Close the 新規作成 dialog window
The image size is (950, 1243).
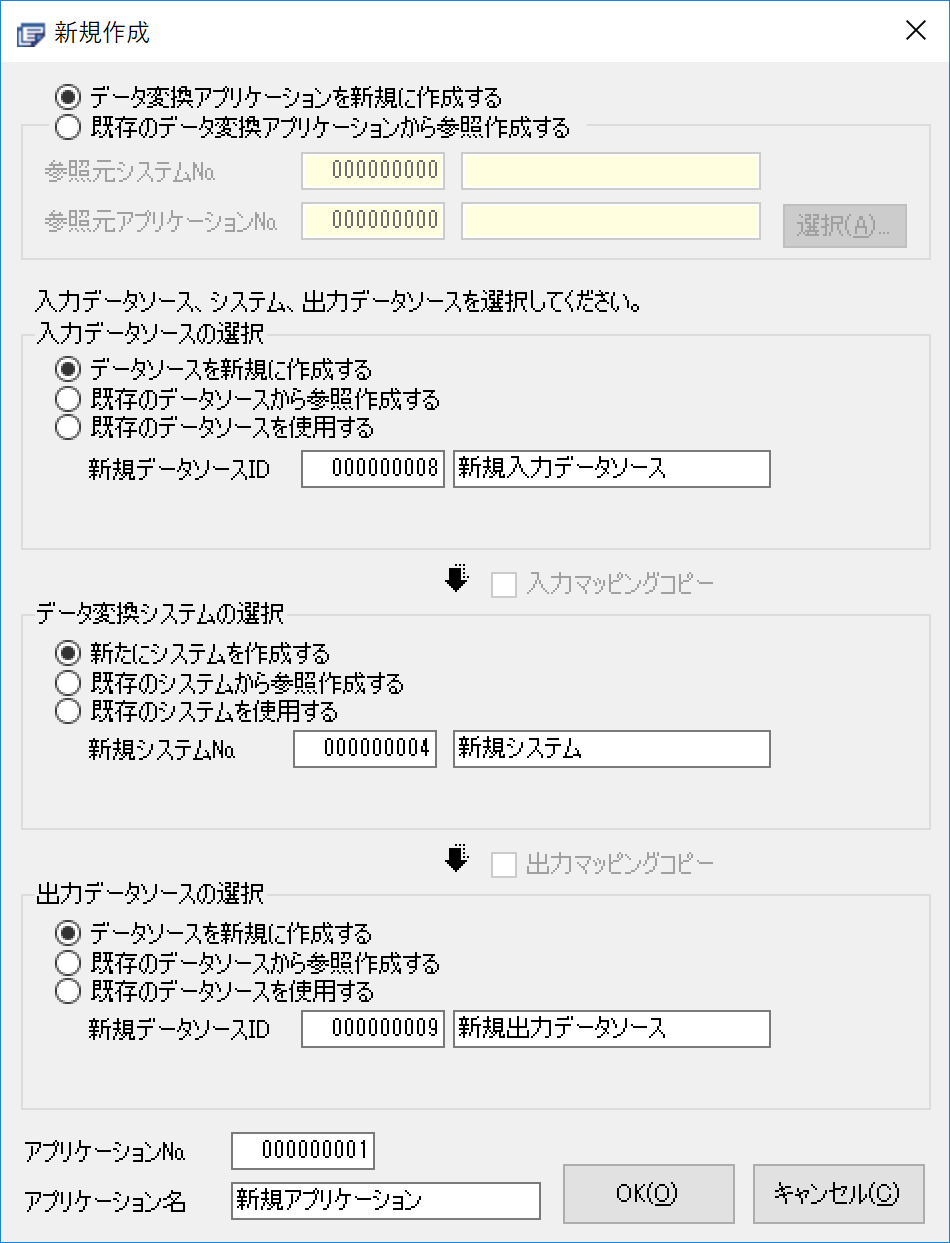point(916,31)
